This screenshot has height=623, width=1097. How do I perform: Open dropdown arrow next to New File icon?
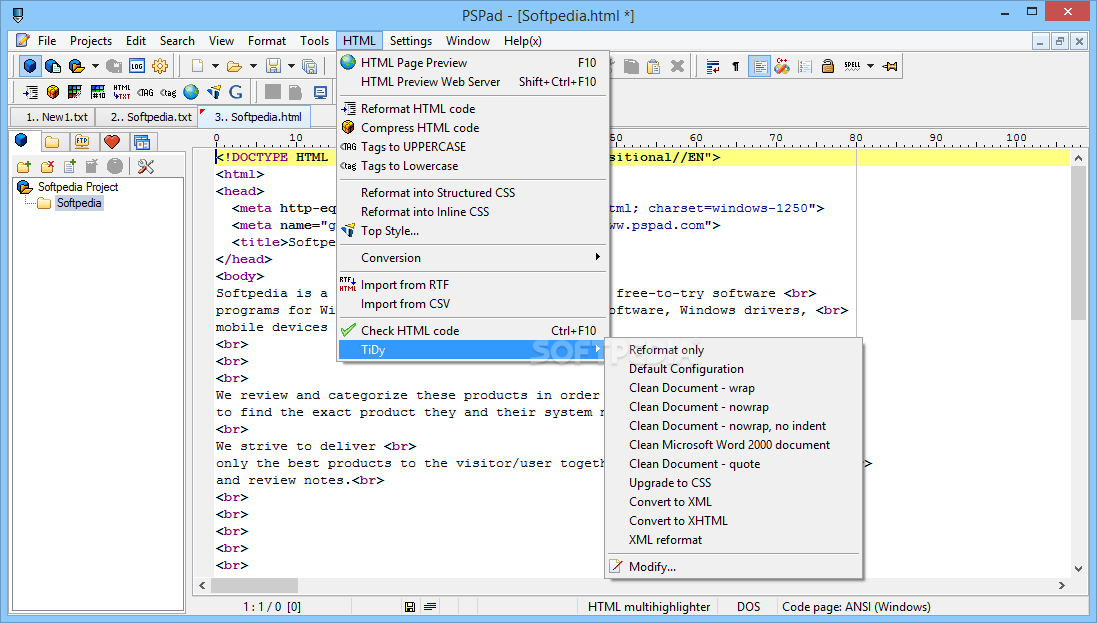coord(215,66)
